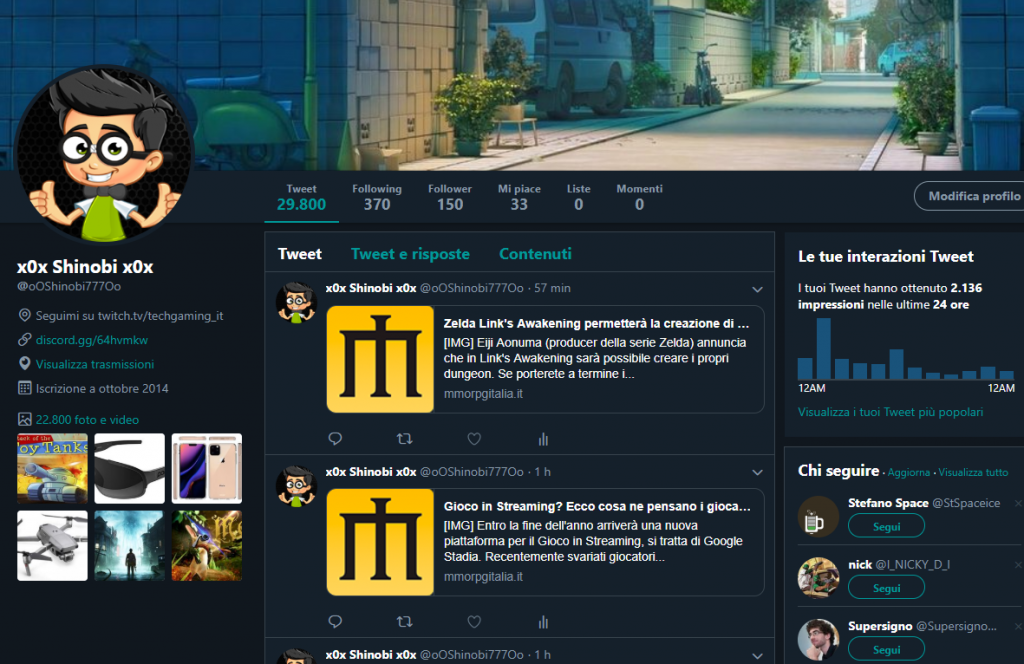Retweet the Gioco in Streaming tweet

[404, 622]
